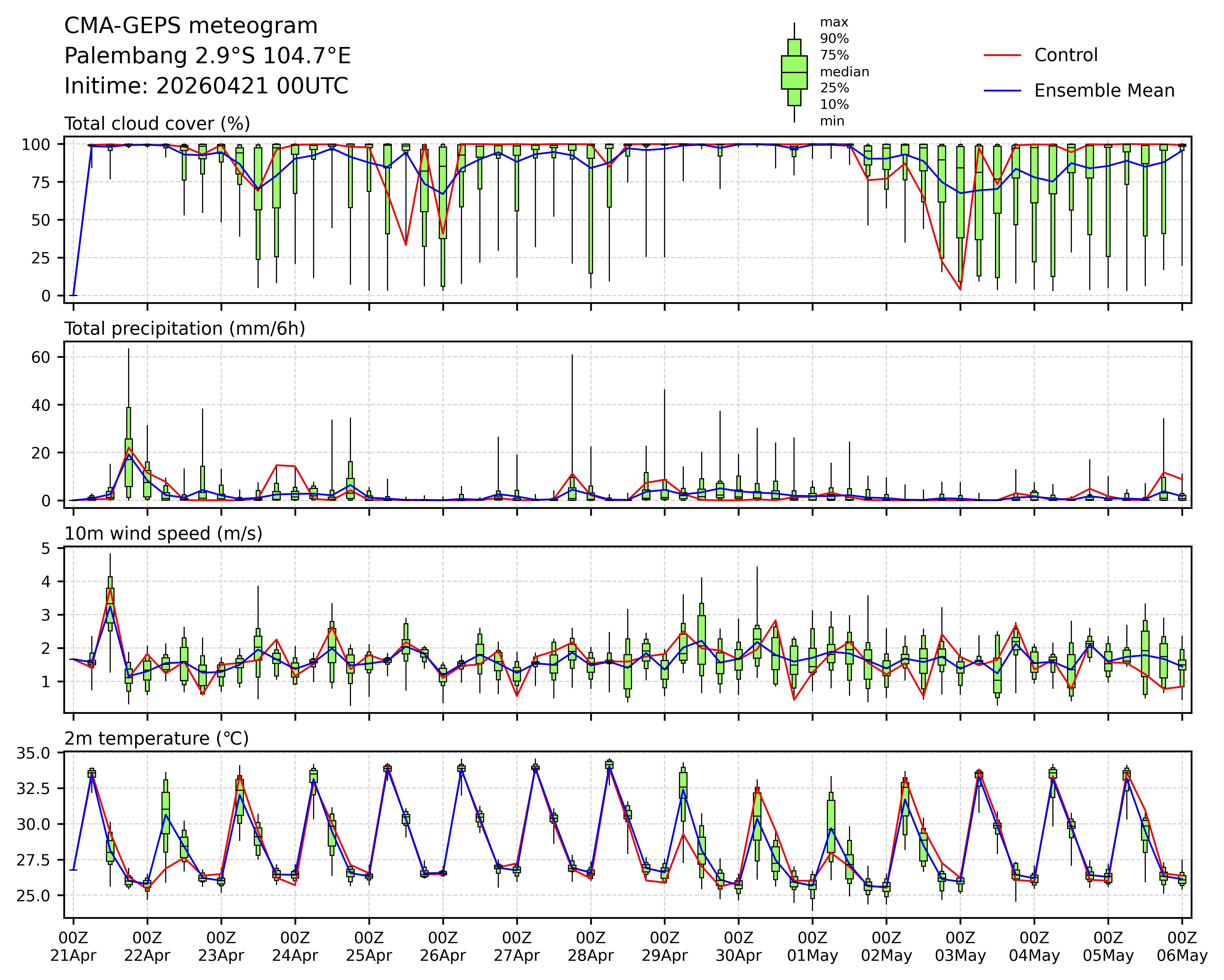The width and height of the screenshot is (1224, 980).
Task: Click the 'Total cloud cover (%)' panel title
Action: click(157, 124)
